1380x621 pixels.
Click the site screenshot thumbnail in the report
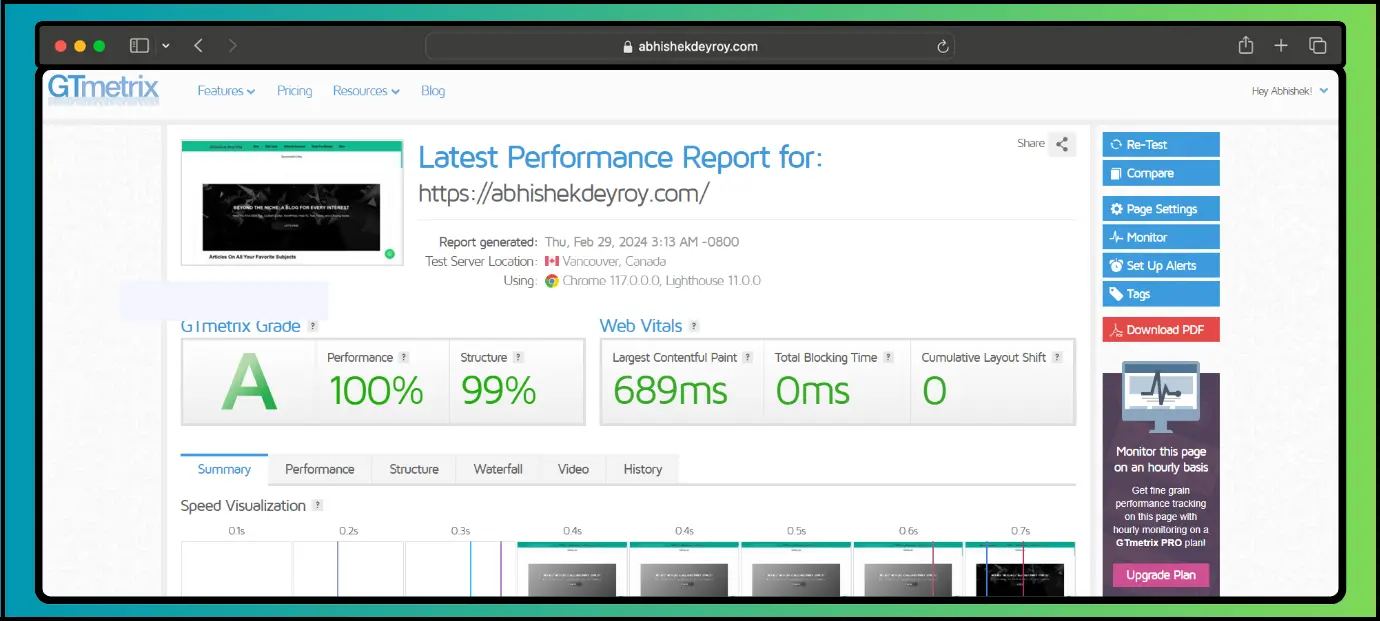point(292,202)
